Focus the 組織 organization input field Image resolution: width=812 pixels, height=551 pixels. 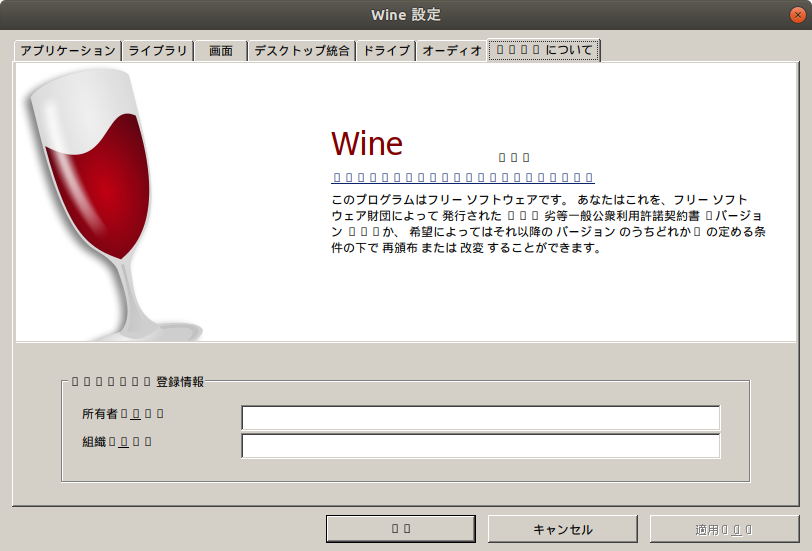pyautogui.click(x=481, y=446)
